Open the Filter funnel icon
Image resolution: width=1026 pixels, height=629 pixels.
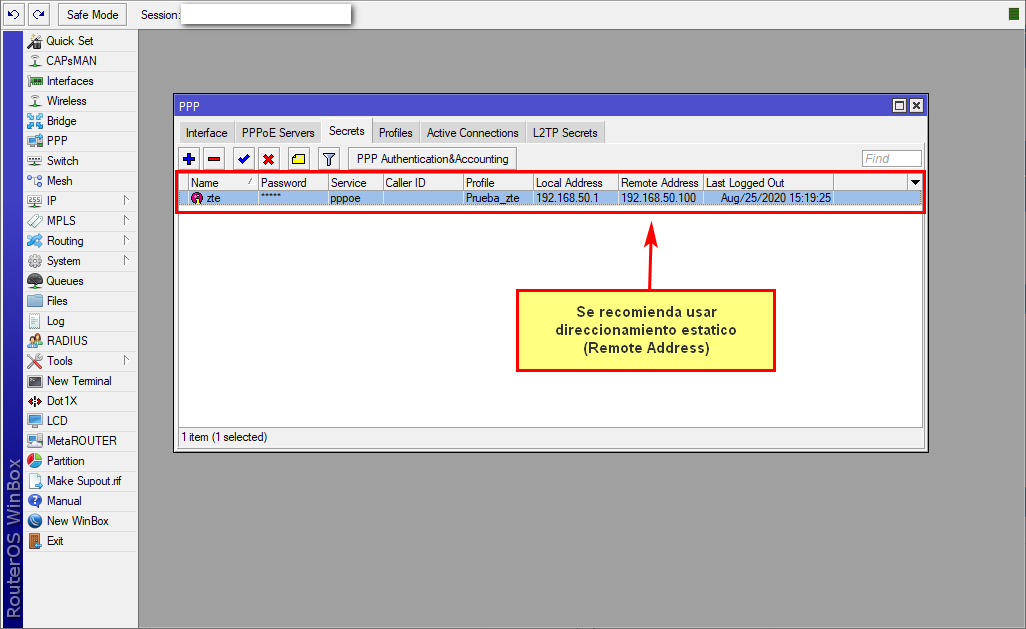328,159
